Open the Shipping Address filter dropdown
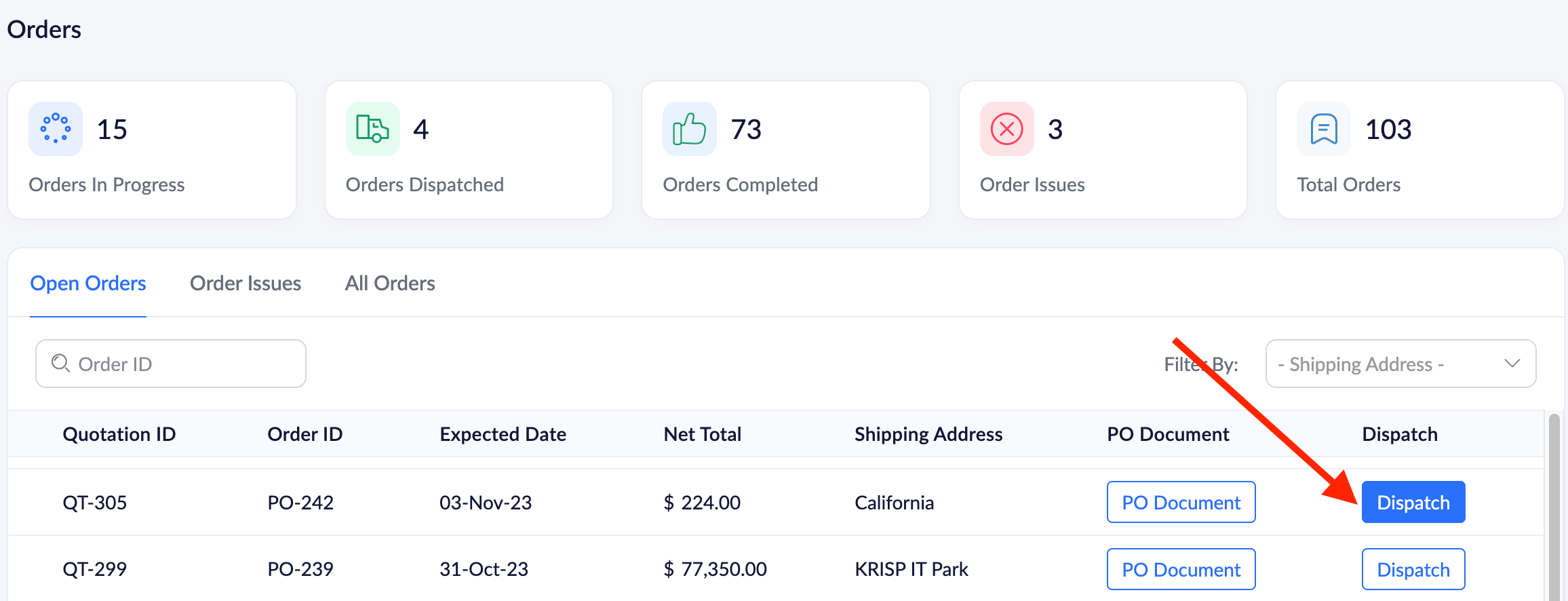This screenshot has height=601, width=1568. point(1399,364)
